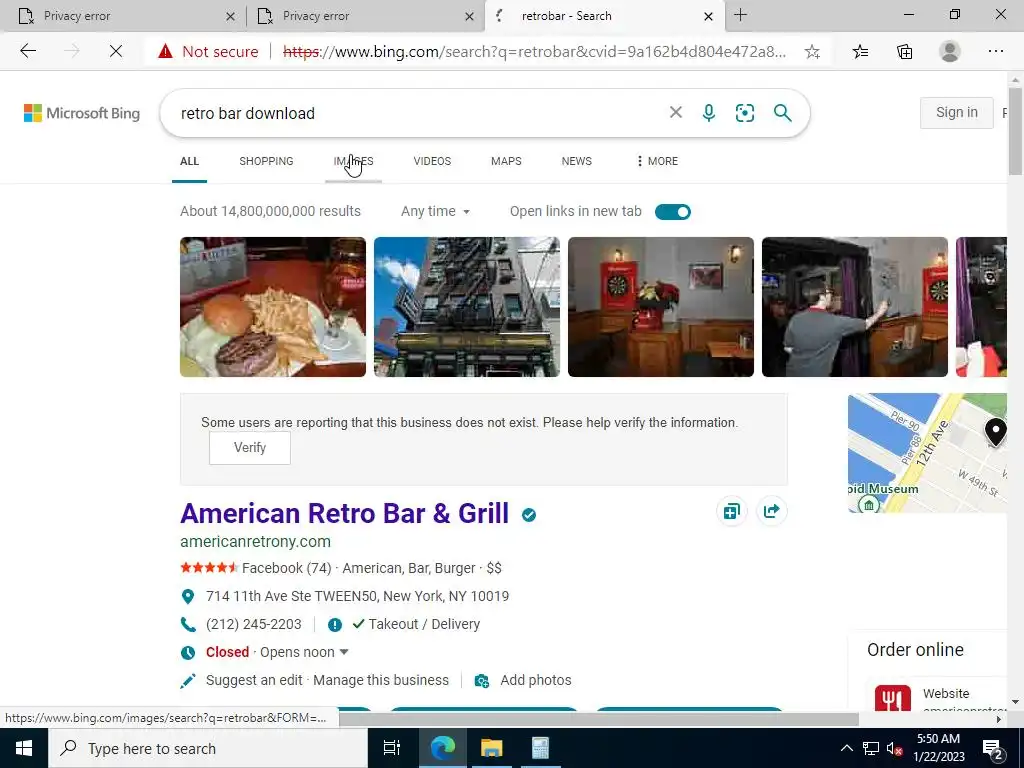Open photo of man playing darts

855,307
